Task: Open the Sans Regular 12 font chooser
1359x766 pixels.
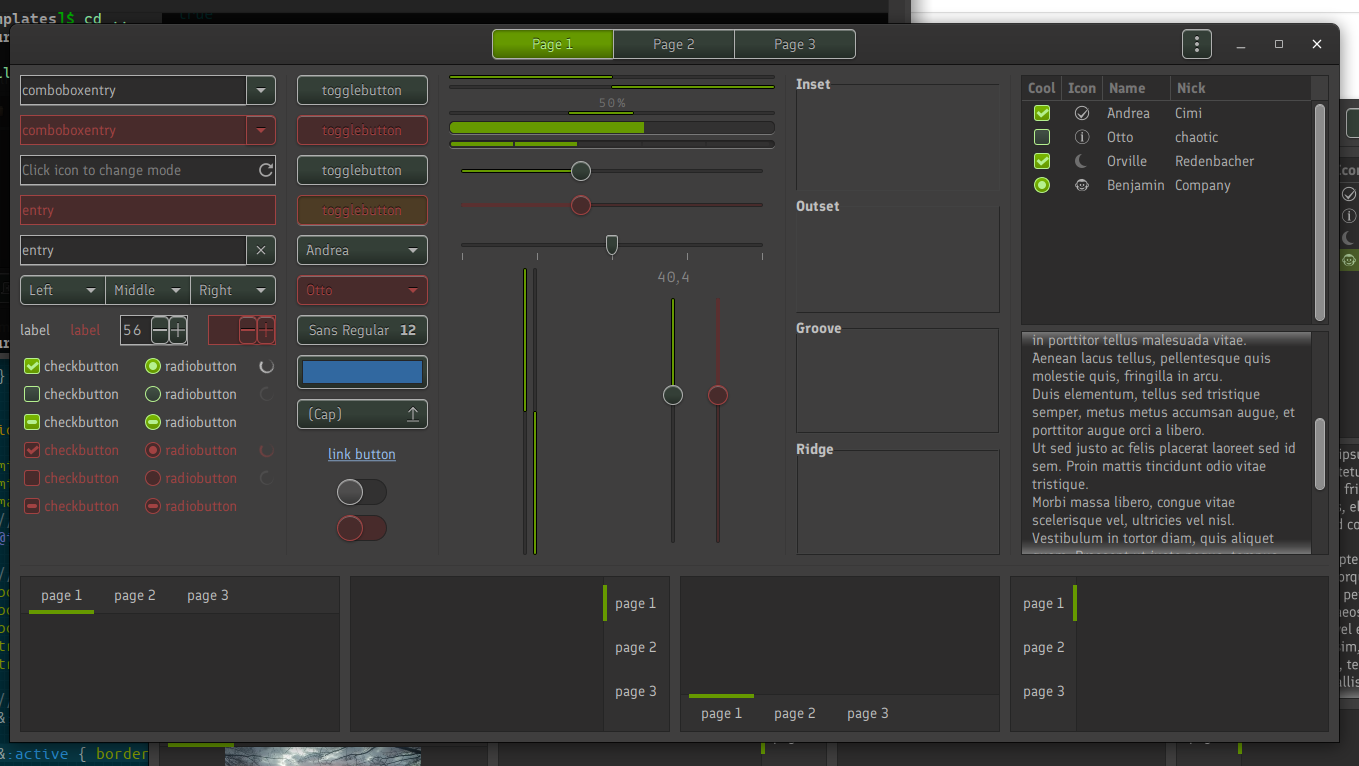Action: click(362, 330)
